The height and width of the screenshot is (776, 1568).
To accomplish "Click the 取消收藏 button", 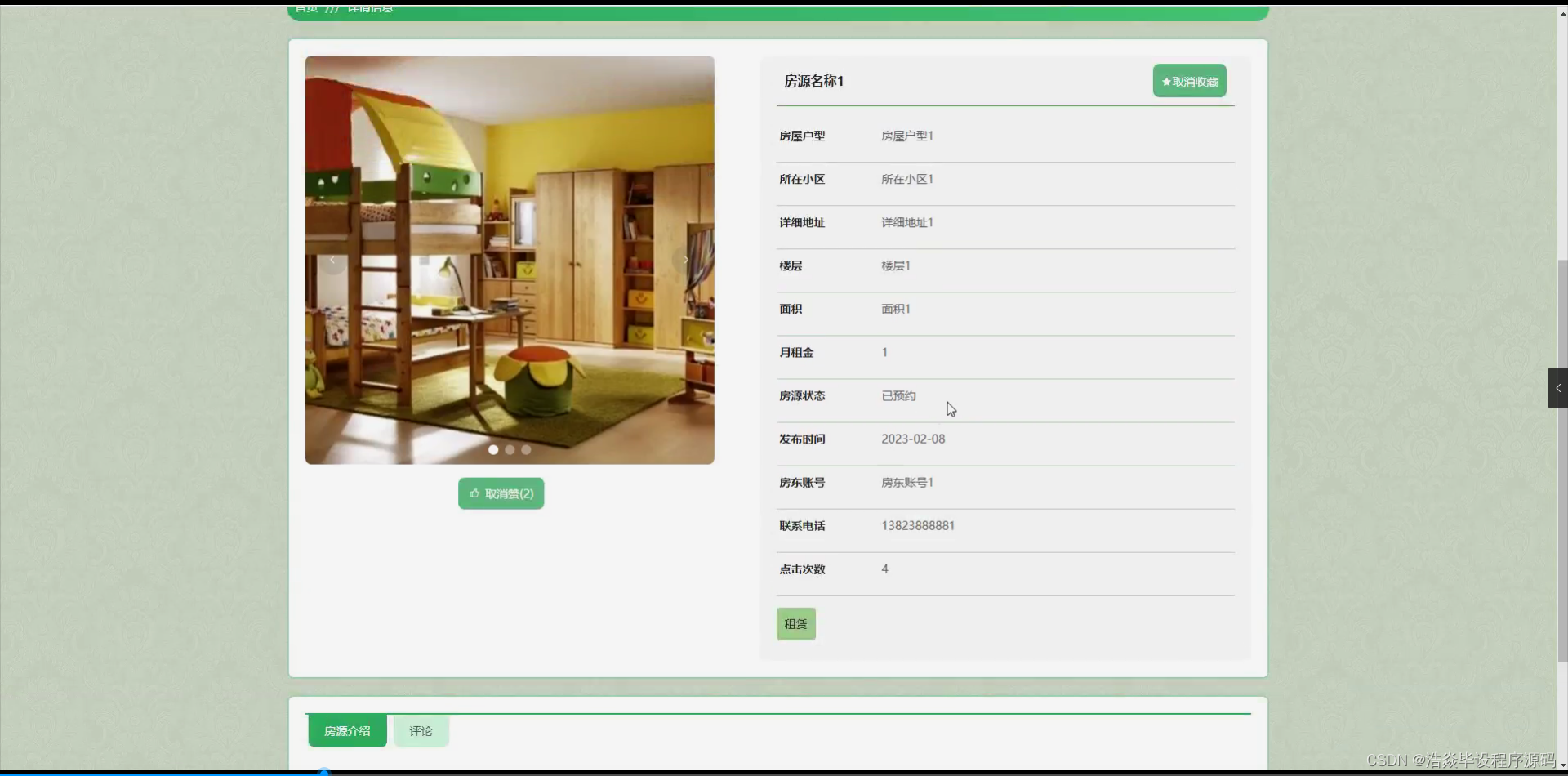I will tap(1188, 80).
